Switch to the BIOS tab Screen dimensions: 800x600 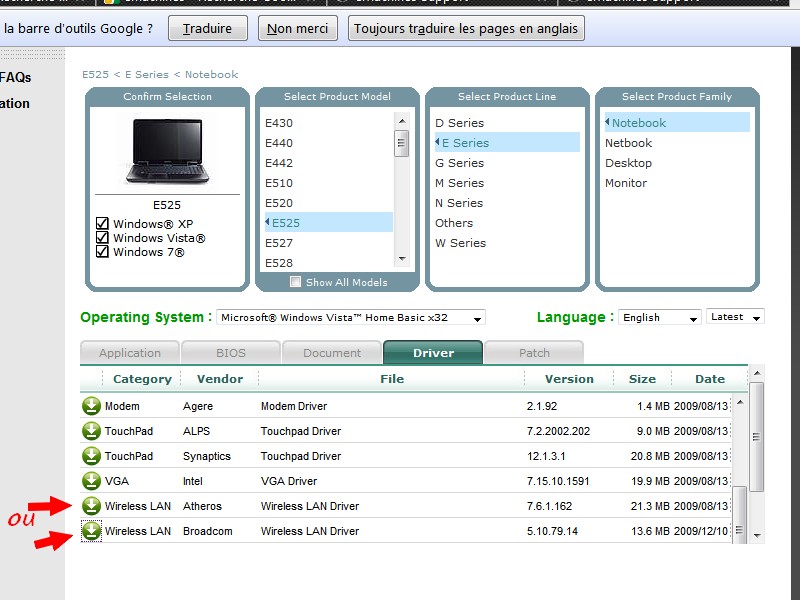tap(231, 353)
